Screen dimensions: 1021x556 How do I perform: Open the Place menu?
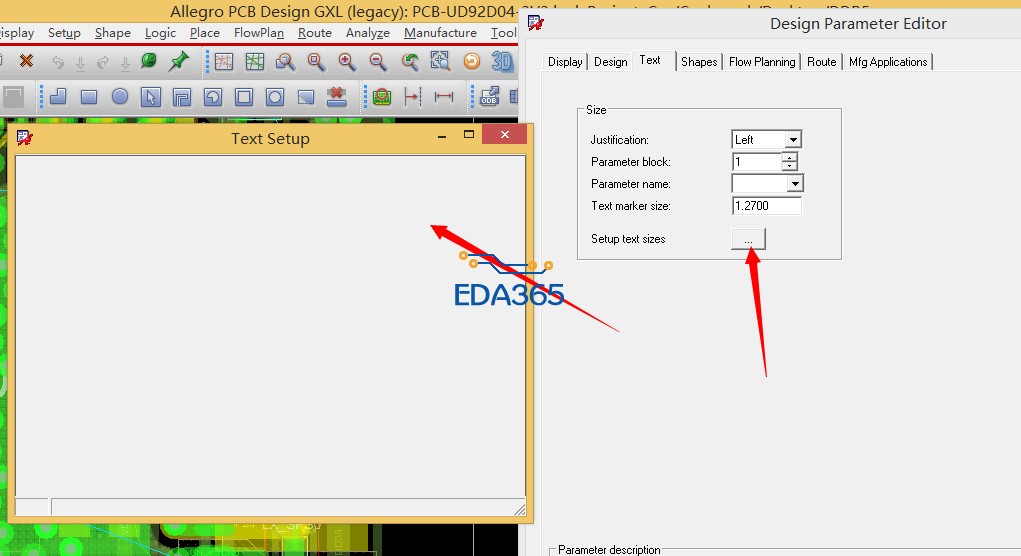pyautogui.click(x=204, y=33)
